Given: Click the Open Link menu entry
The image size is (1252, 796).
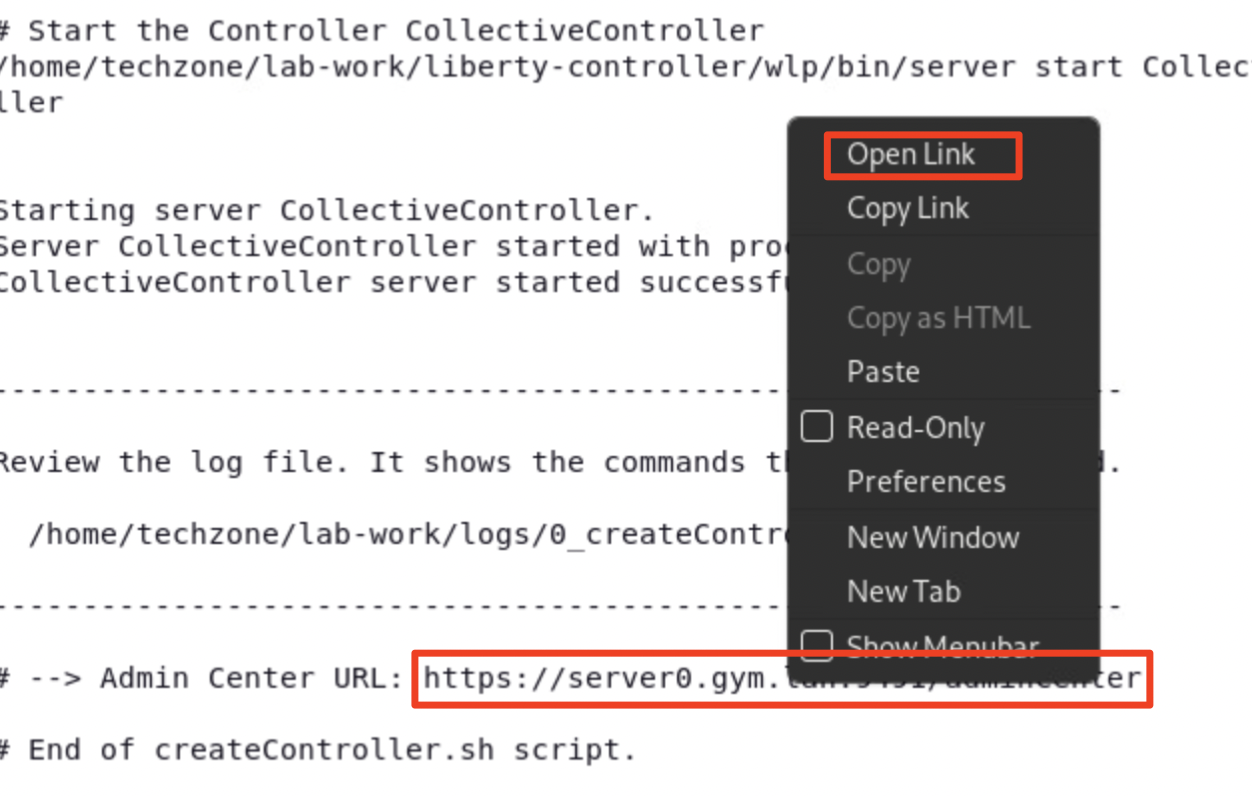Looking at the screenshot, I should [911, 154].
